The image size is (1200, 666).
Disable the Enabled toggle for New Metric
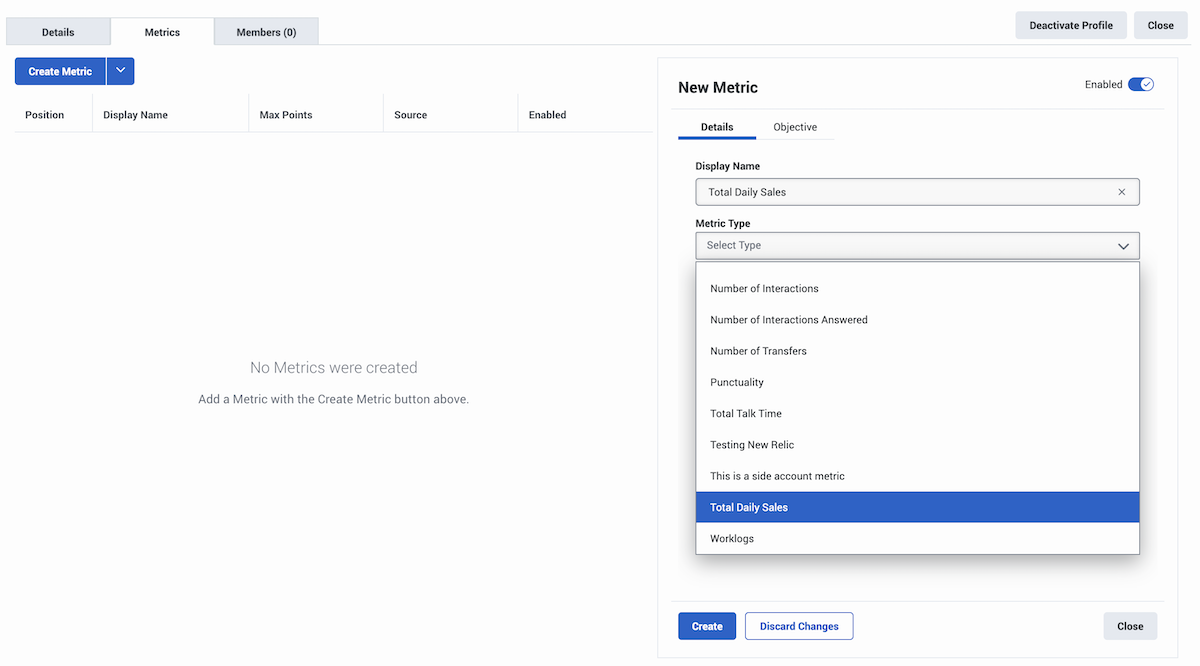[x=1141, y=84]
